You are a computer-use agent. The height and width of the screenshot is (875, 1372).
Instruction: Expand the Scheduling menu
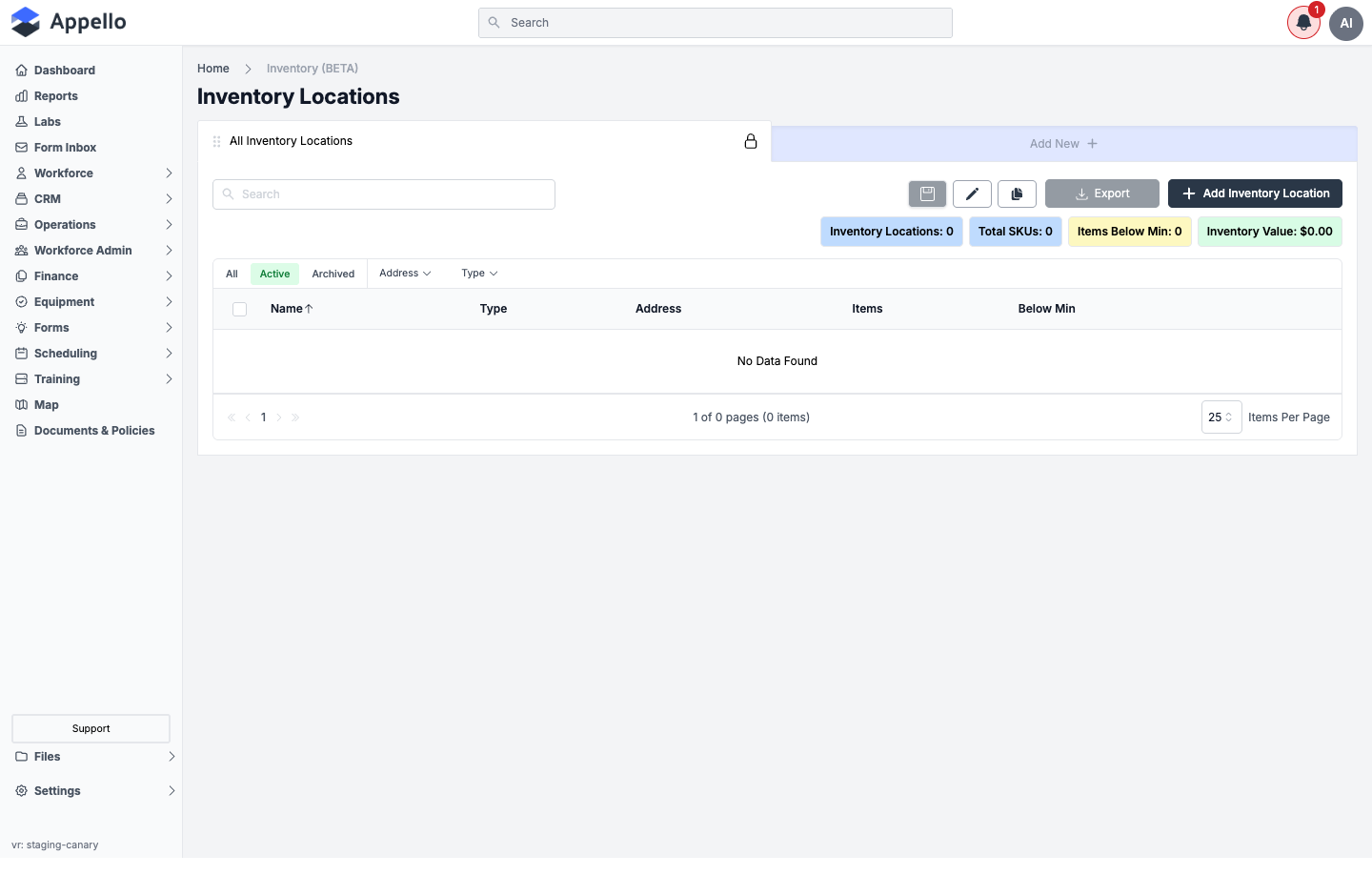[169, 354]
